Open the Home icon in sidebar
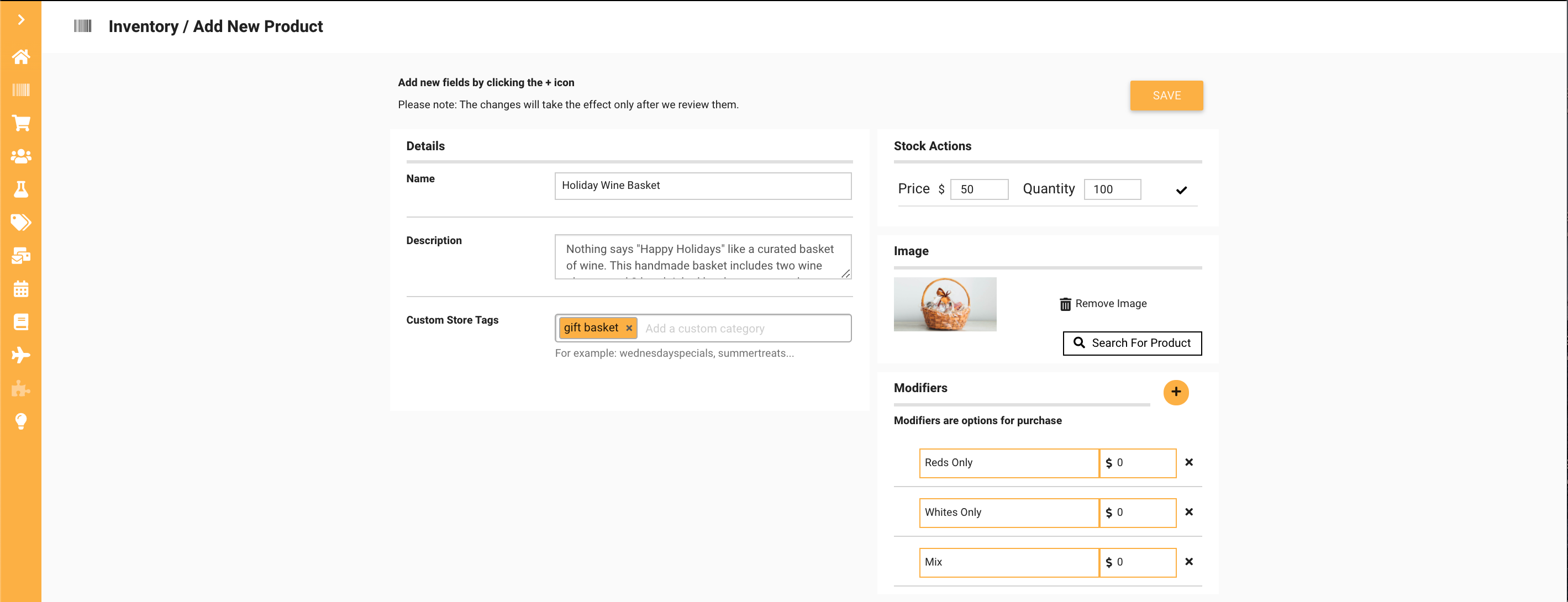The width and height of the screenshot is (1568, 602). [x=20, y=56]
